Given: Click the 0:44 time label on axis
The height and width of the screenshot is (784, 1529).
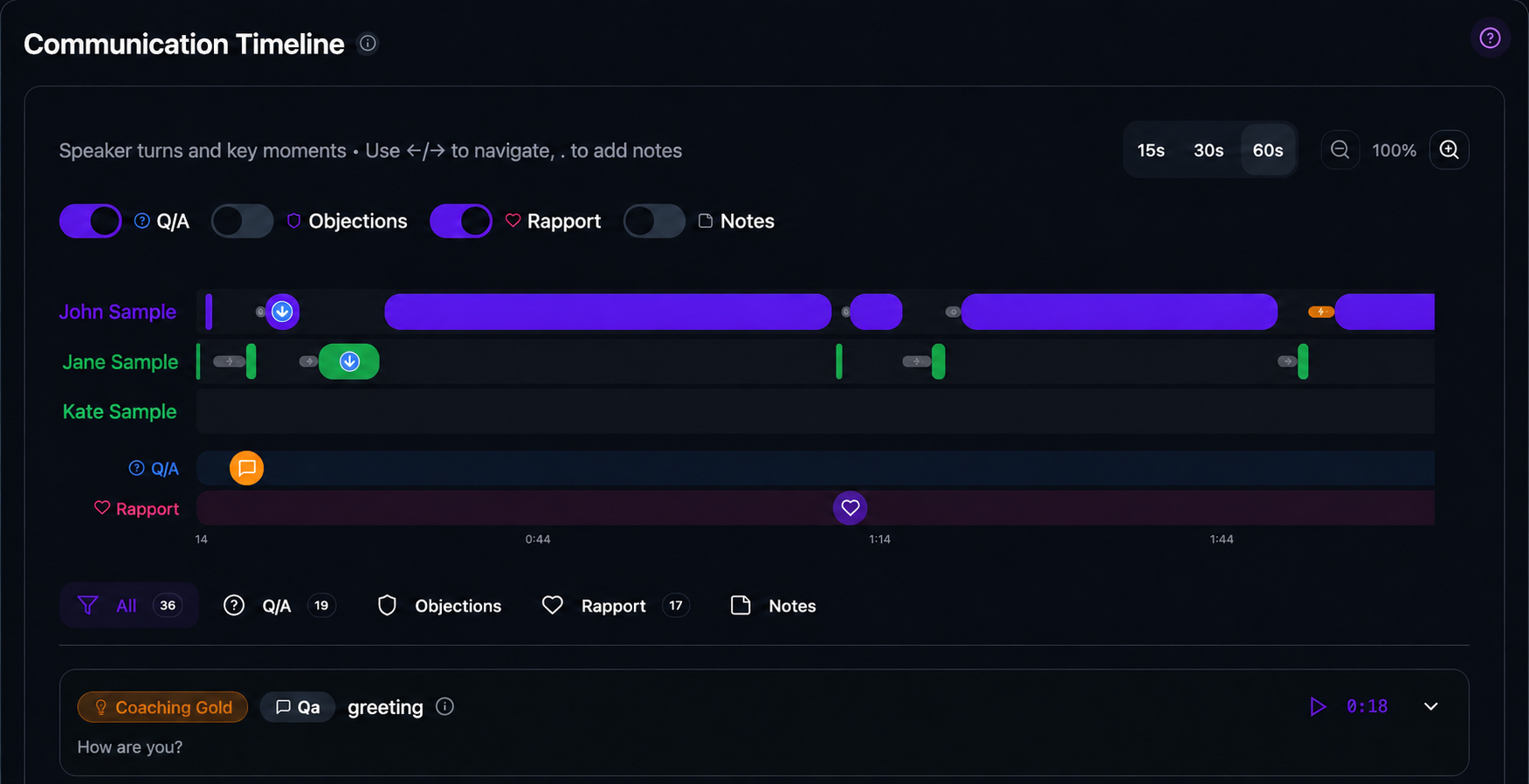Looking at the screenshot, I should tap(538, 540).
